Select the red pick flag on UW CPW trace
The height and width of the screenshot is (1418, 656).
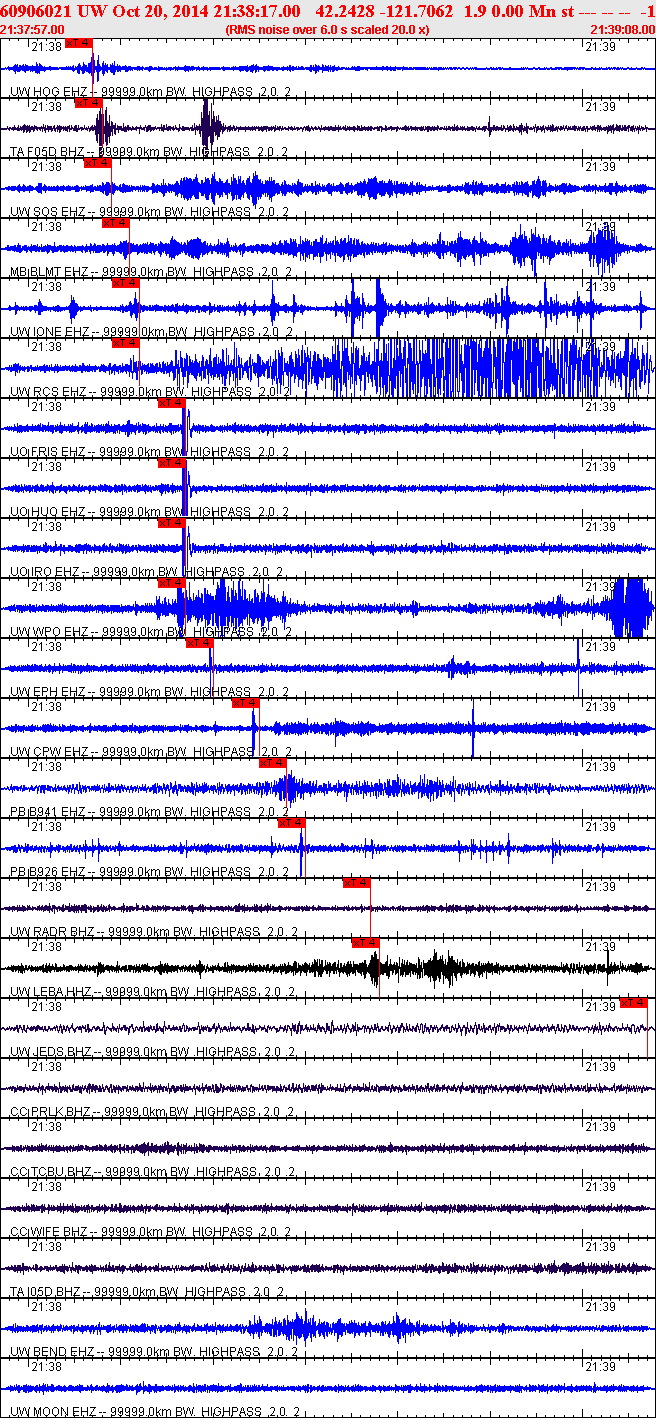point(245,702)
